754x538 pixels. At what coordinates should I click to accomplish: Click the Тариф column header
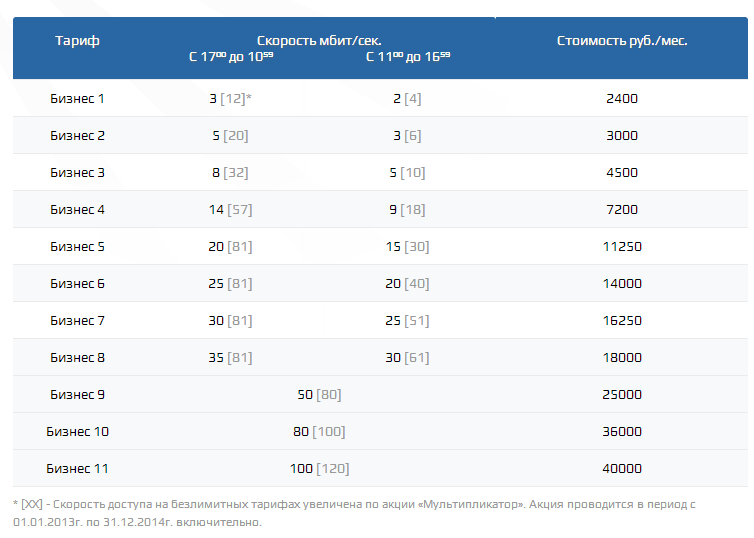77,41
